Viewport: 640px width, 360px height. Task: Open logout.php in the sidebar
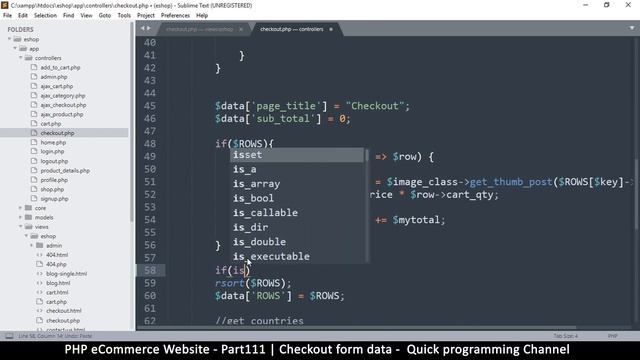click(x=54, y=161)
